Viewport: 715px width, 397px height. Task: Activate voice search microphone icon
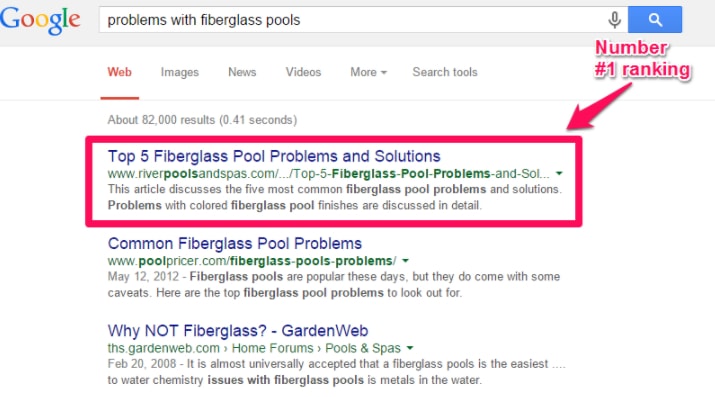tap(614, 20)
